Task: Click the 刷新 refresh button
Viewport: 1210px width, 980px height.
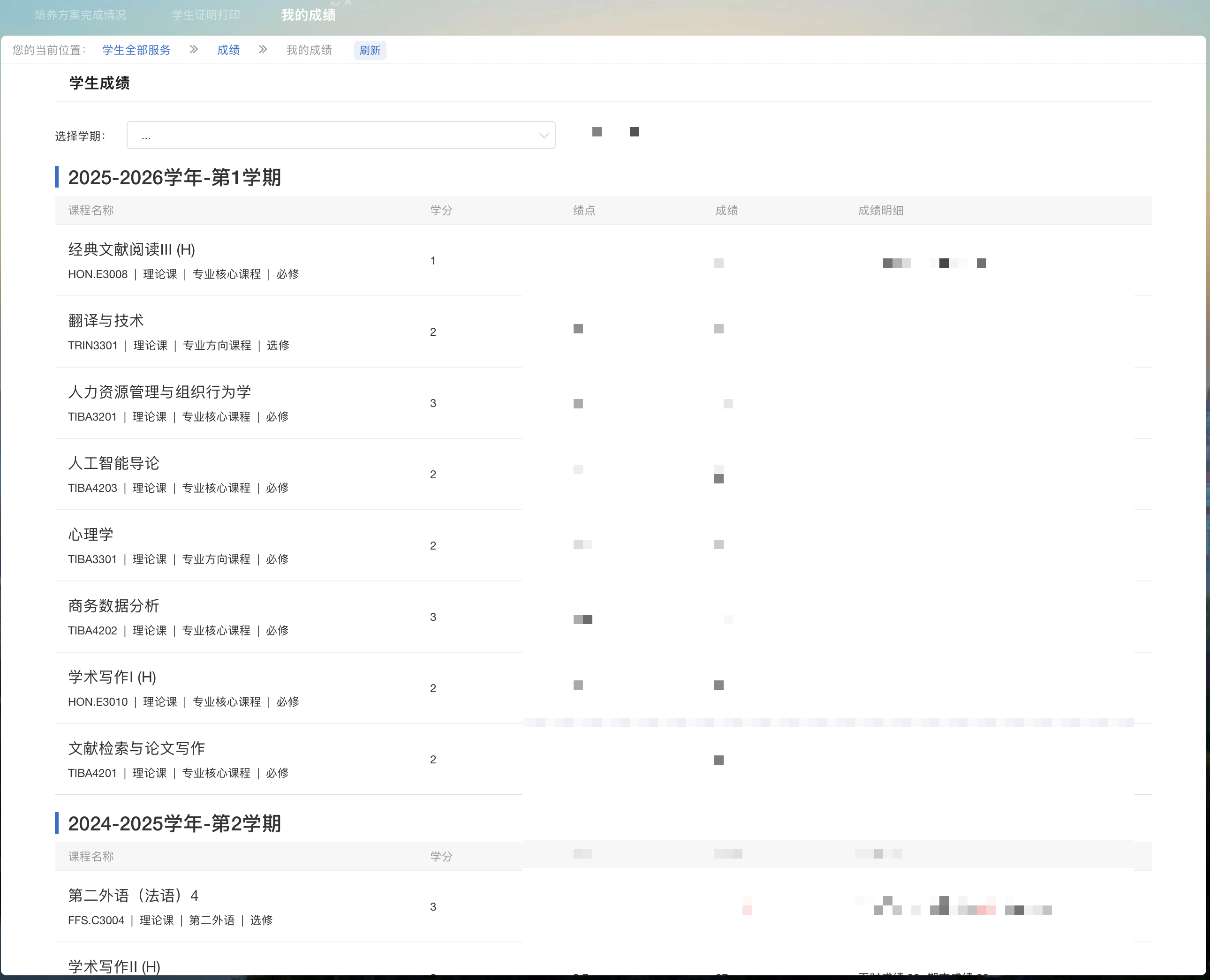Action: (370, 50)
